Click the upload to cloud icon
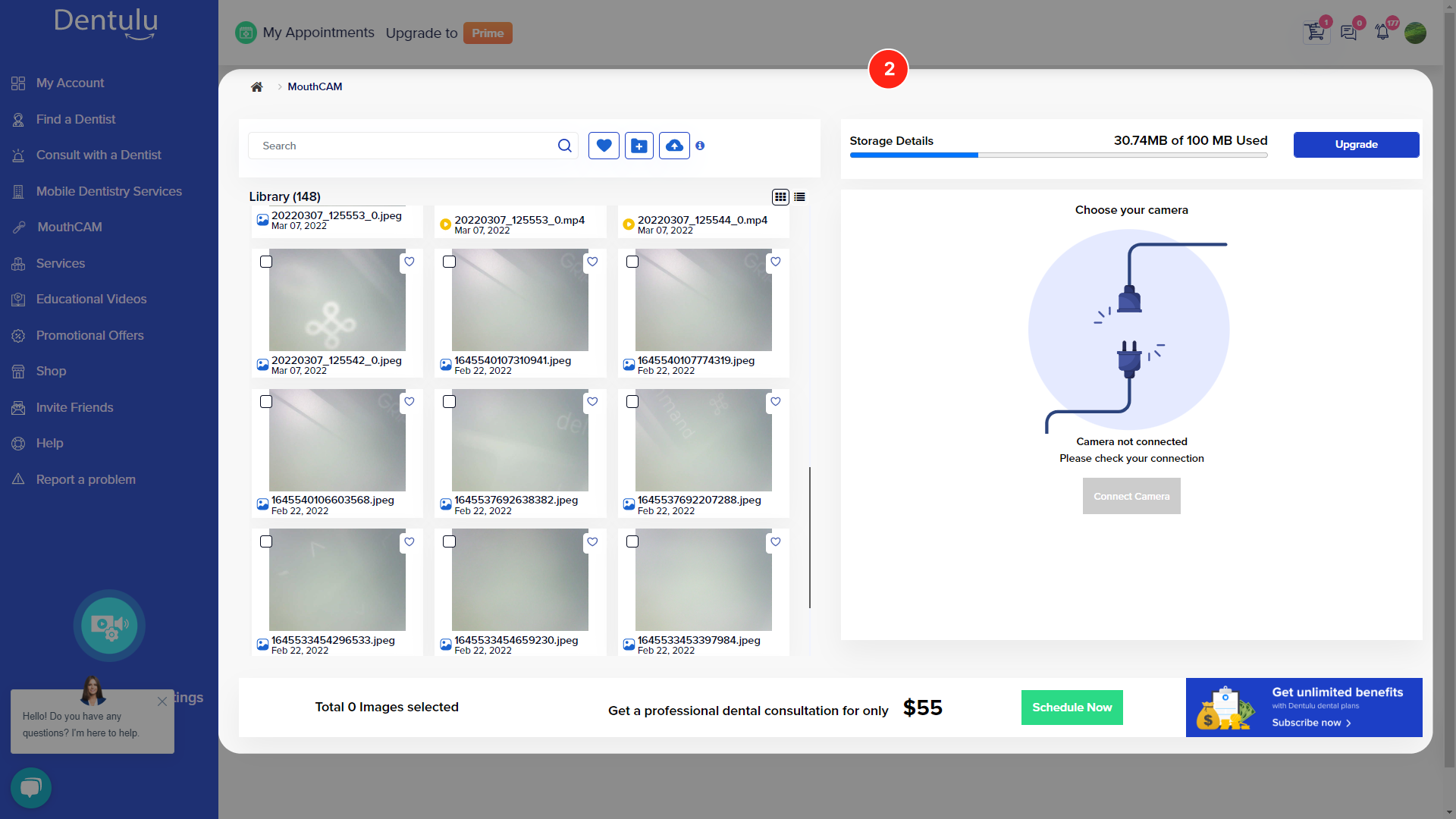 [674, 145]
